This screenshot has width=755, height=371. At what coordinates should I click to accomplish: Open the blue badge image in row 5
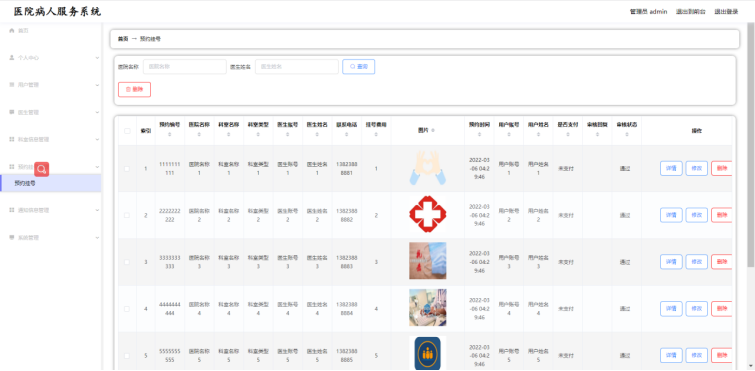pyautogui.click(x=428, y=353)
